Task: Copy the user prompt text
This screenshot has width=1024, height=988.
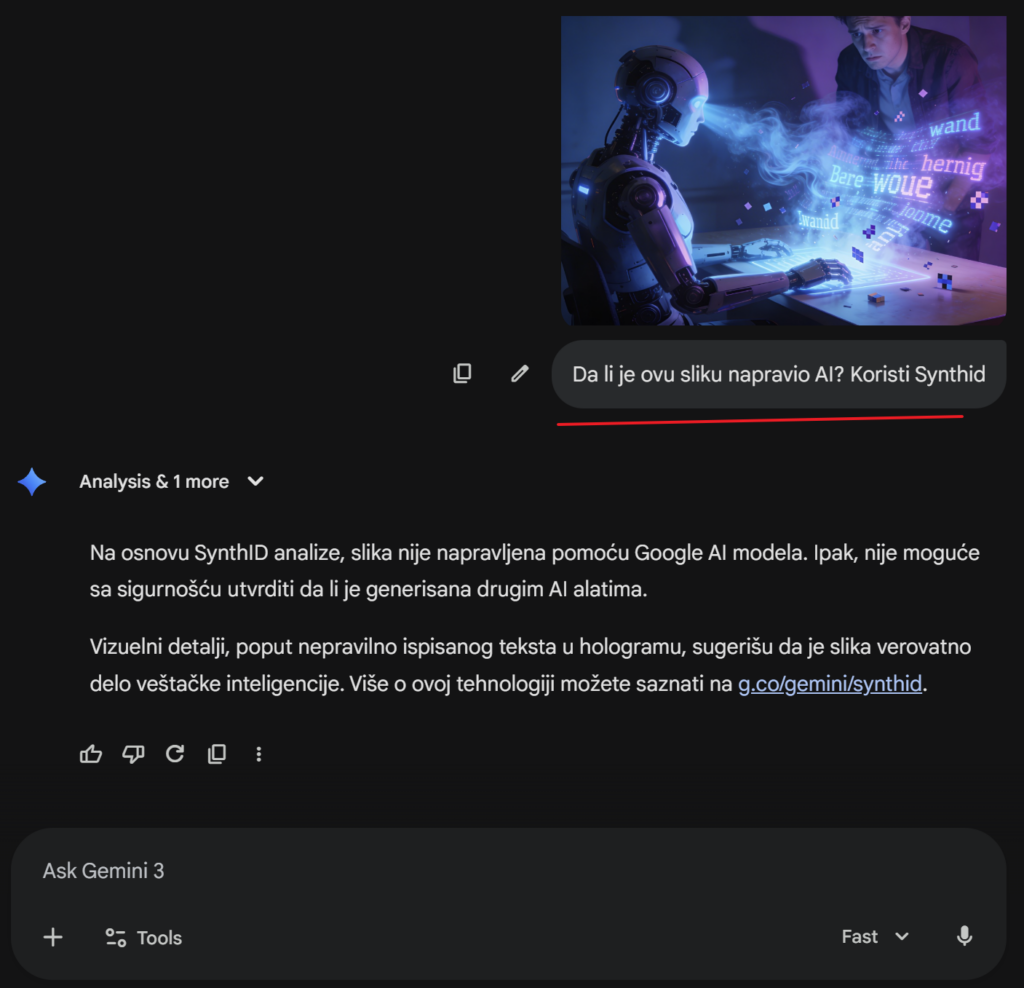Action: click(462, 374)
